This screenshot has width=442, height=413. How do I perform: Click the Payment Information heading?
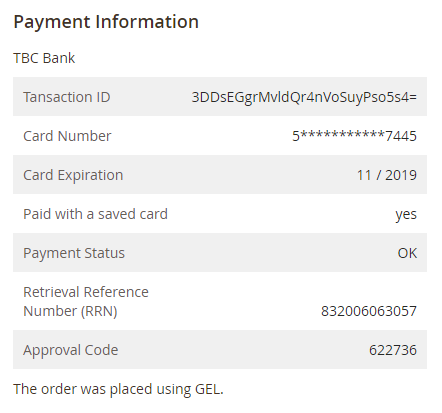(106, 22)
